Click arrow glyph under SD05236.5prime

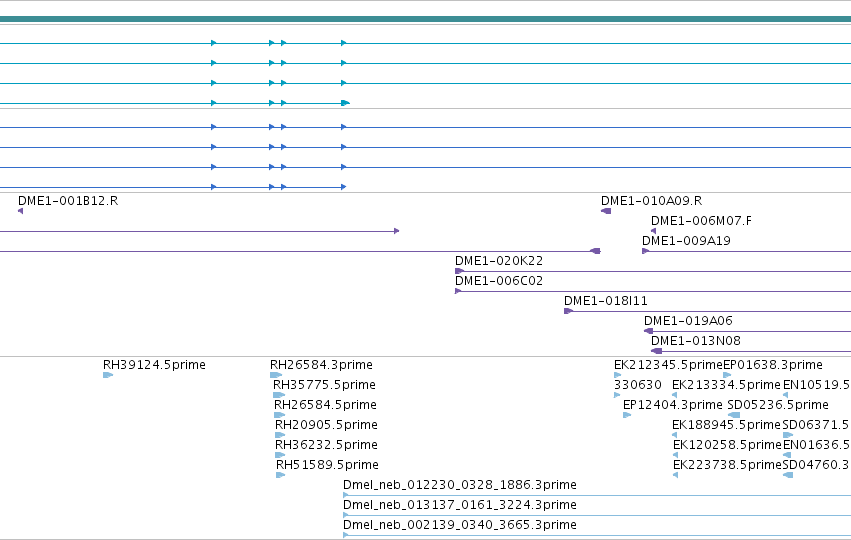733,415
